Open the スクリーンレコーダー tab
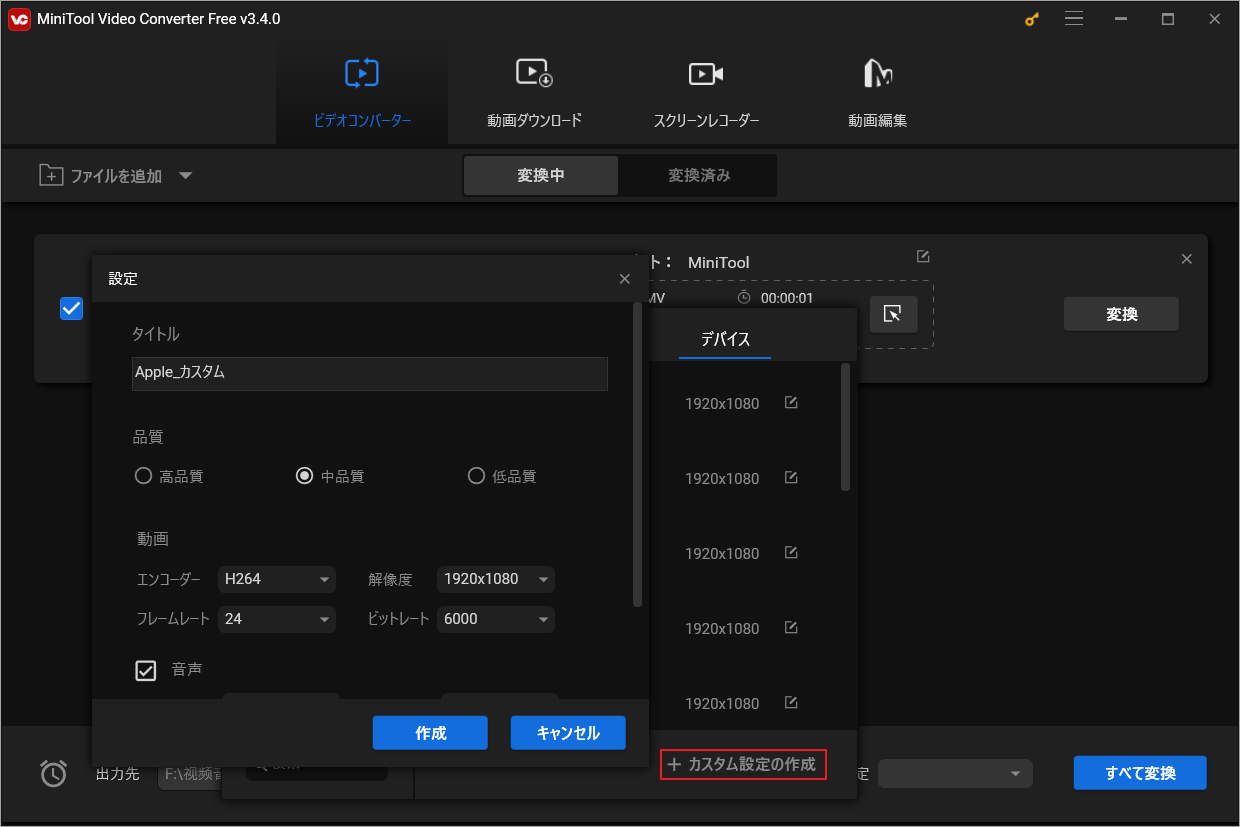Image resolution: width=1240 pixels, height=827 pixels. point(706,95)
